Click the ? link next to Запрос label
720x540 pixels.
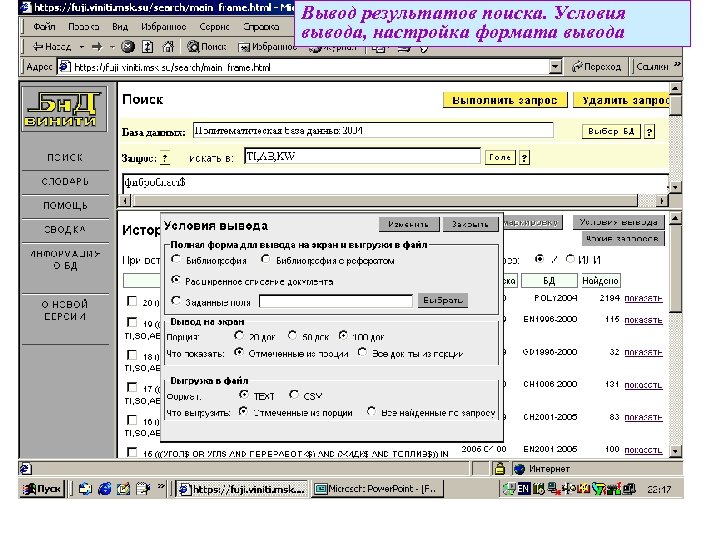pos(165,158)
